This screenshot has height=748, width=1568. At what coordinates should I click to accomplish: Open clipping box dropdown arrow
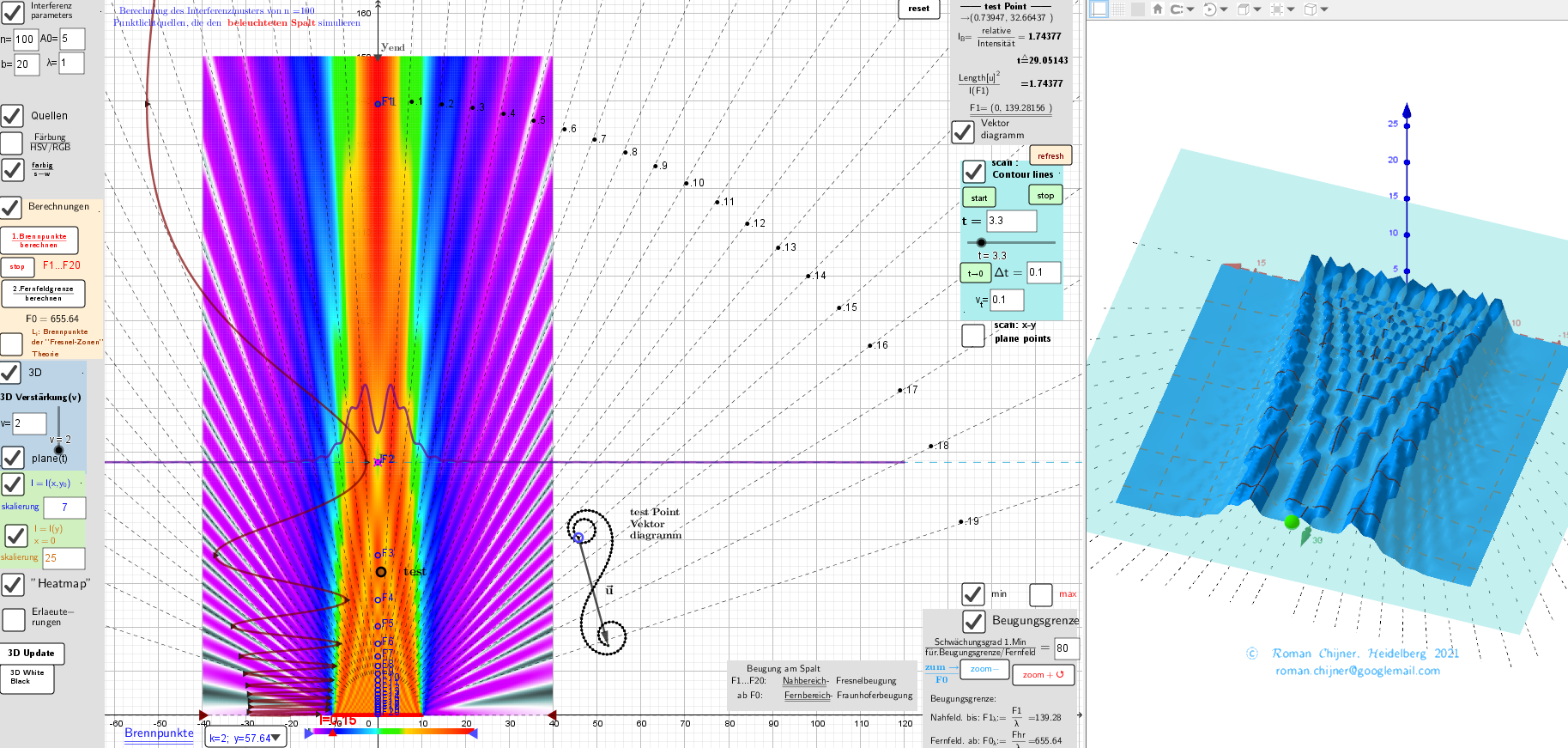coord(1290,9)
